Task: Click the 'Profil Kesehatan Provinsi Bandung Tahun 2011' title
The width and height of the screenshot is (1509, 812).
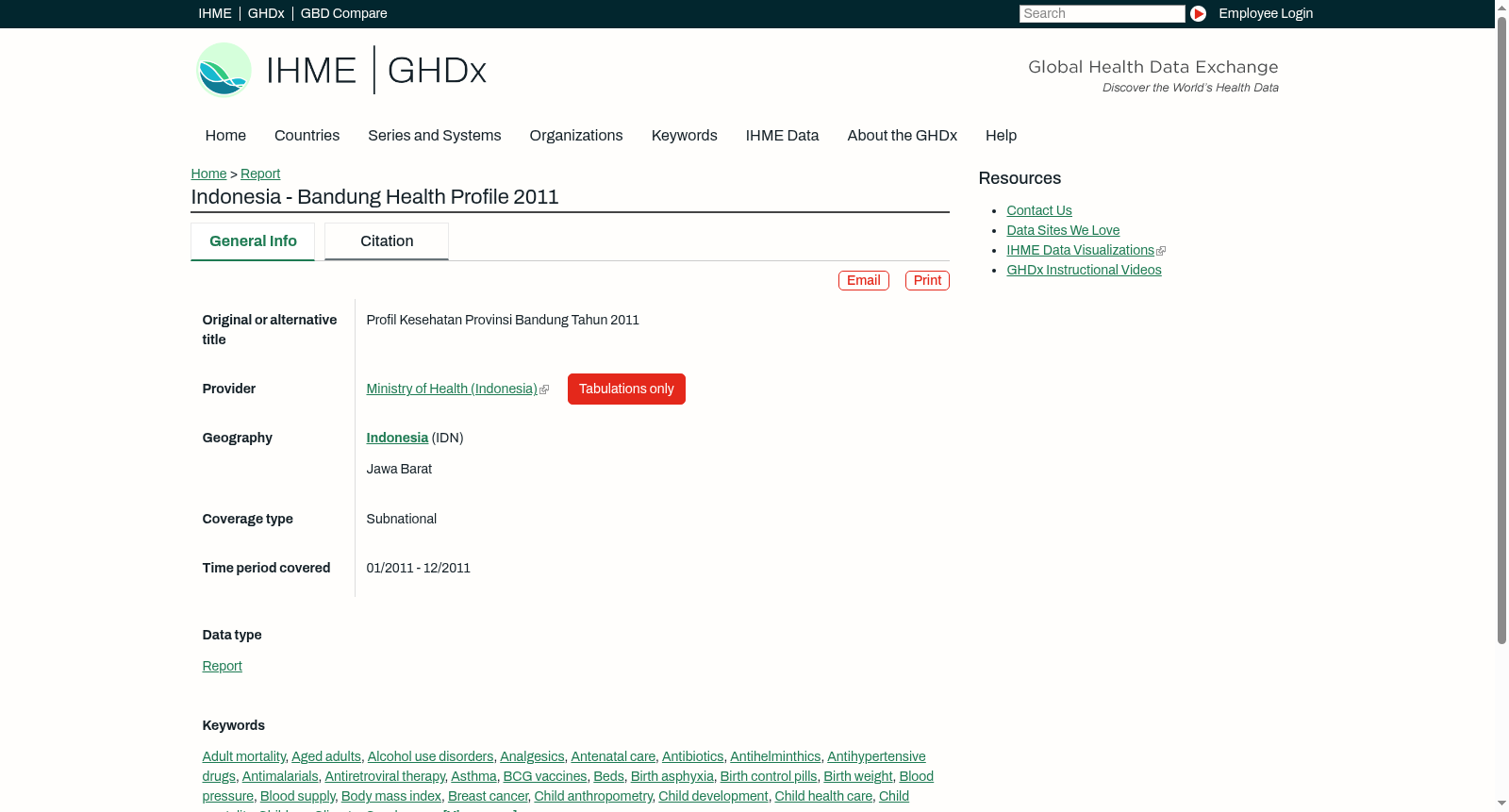Action: point(503,320)
